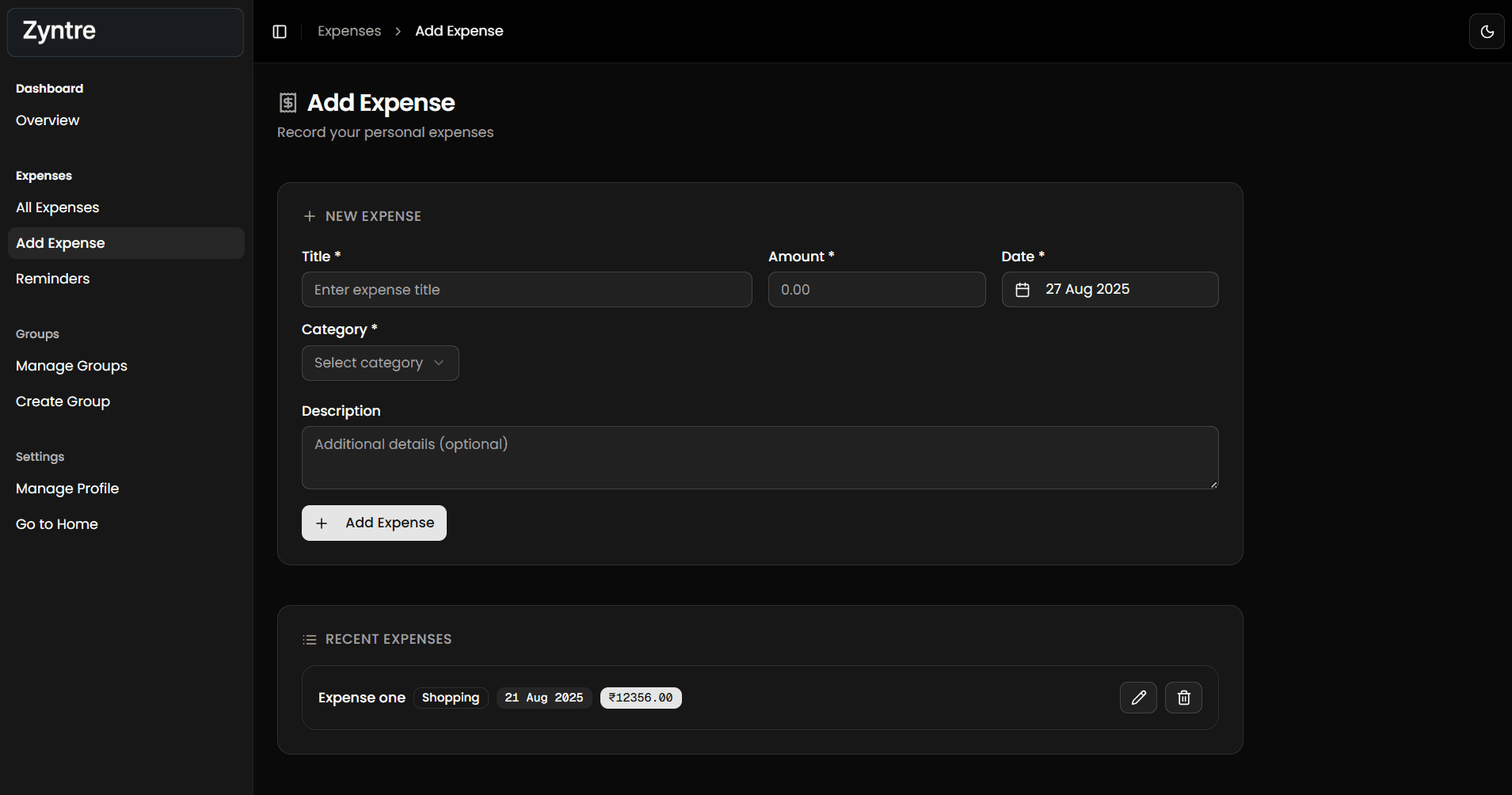This screenshot has height=795, width=1512.
Task: Open the date picker showing 27 Aug 2025
Action: [1110, 290]
